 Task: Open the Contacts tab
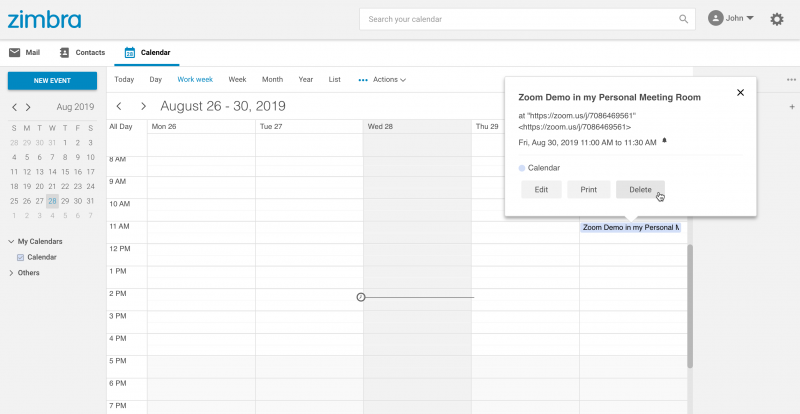[x=82, y=53]
